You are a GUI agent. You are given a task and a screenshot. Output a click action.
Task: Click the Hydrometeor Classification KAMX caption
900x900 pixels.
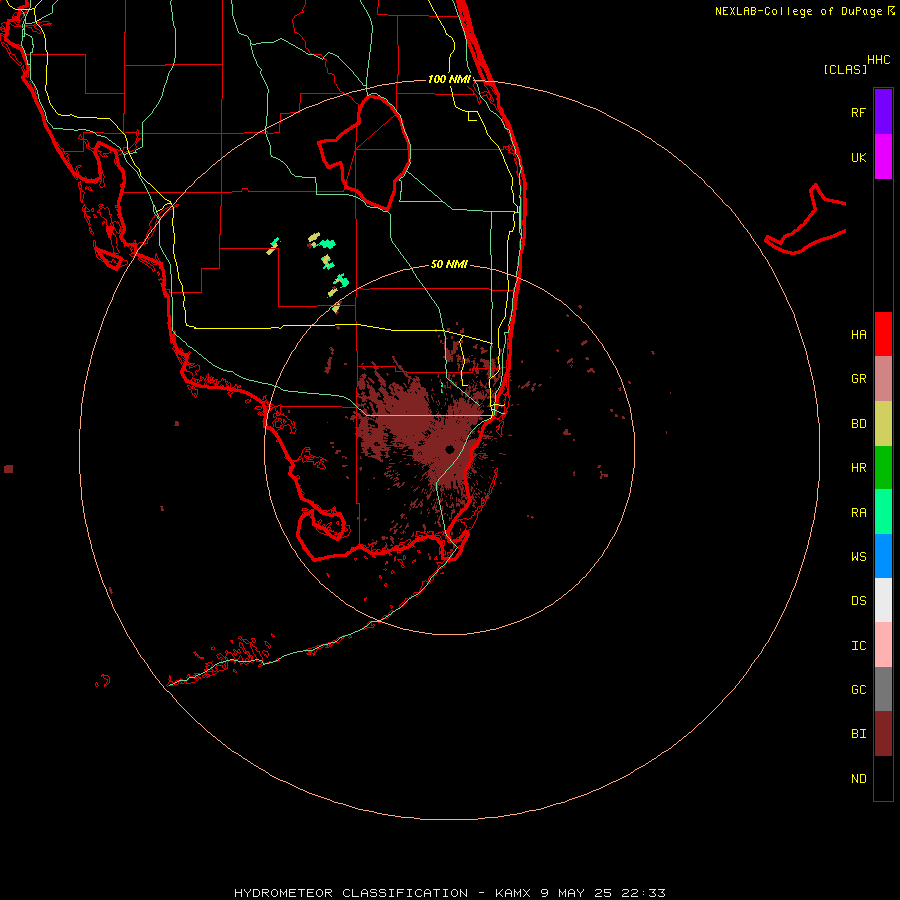point(449,893)
